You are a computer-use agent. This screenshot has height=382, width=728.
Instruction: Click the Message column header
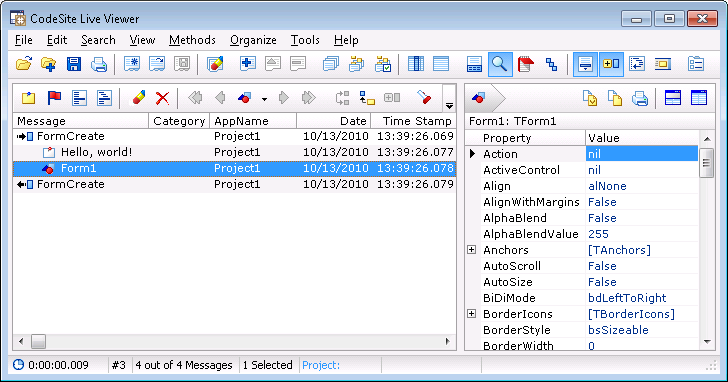pos(81,121)
